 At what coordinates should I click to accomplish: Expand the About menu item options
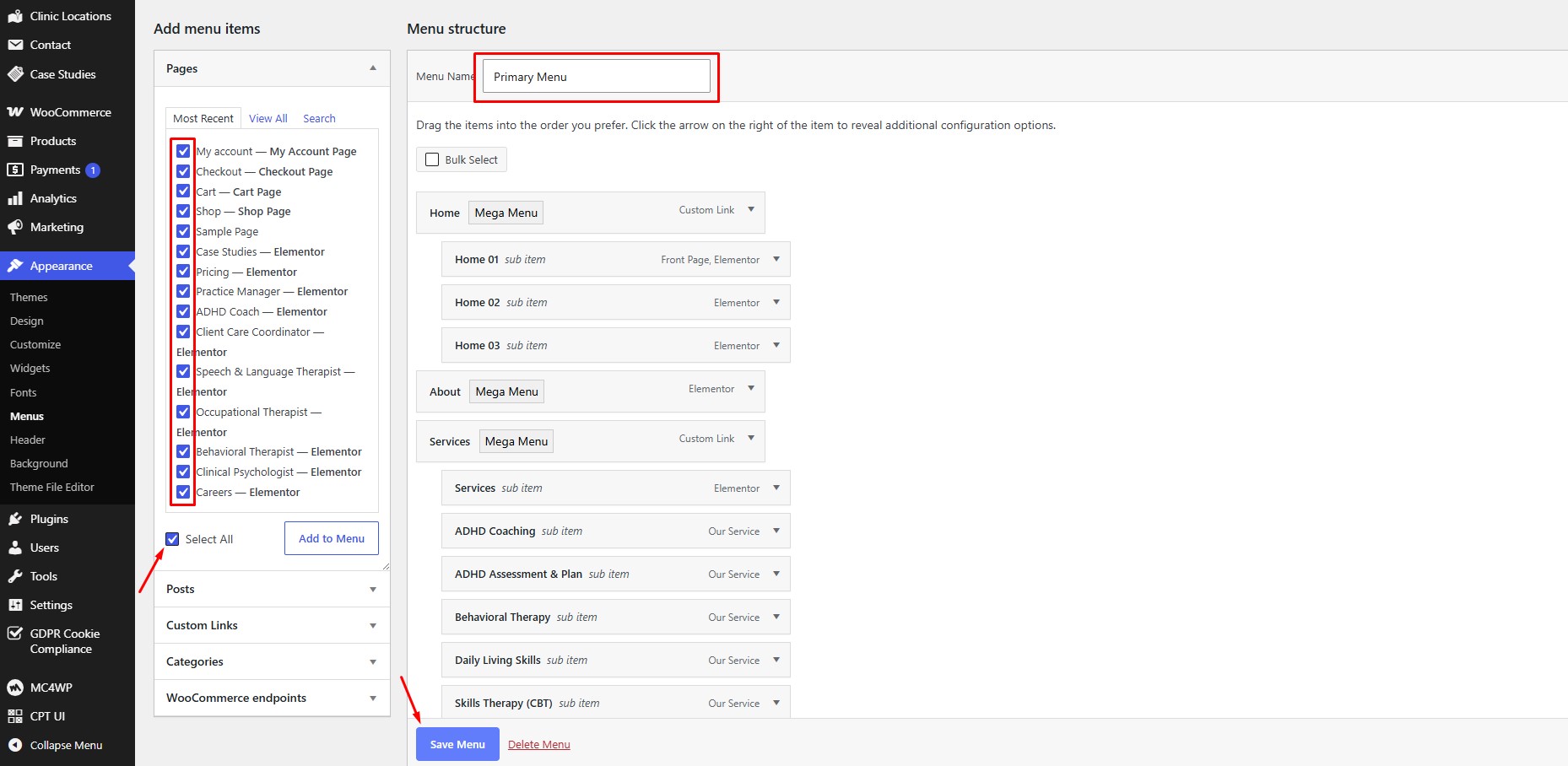tap(751, 389)
